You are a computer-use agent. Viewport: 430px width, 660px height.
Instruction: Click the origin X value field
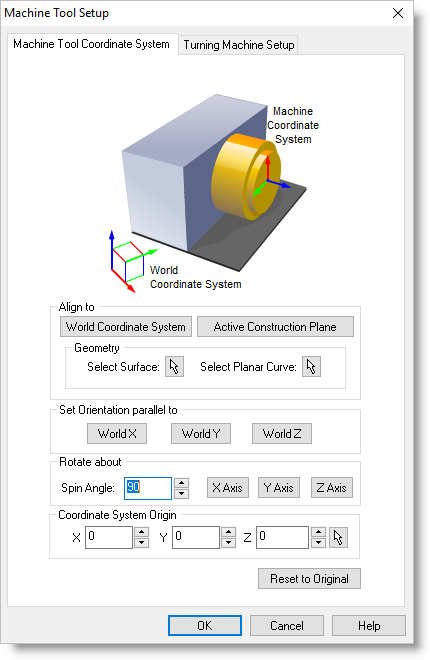coord(109,537)
